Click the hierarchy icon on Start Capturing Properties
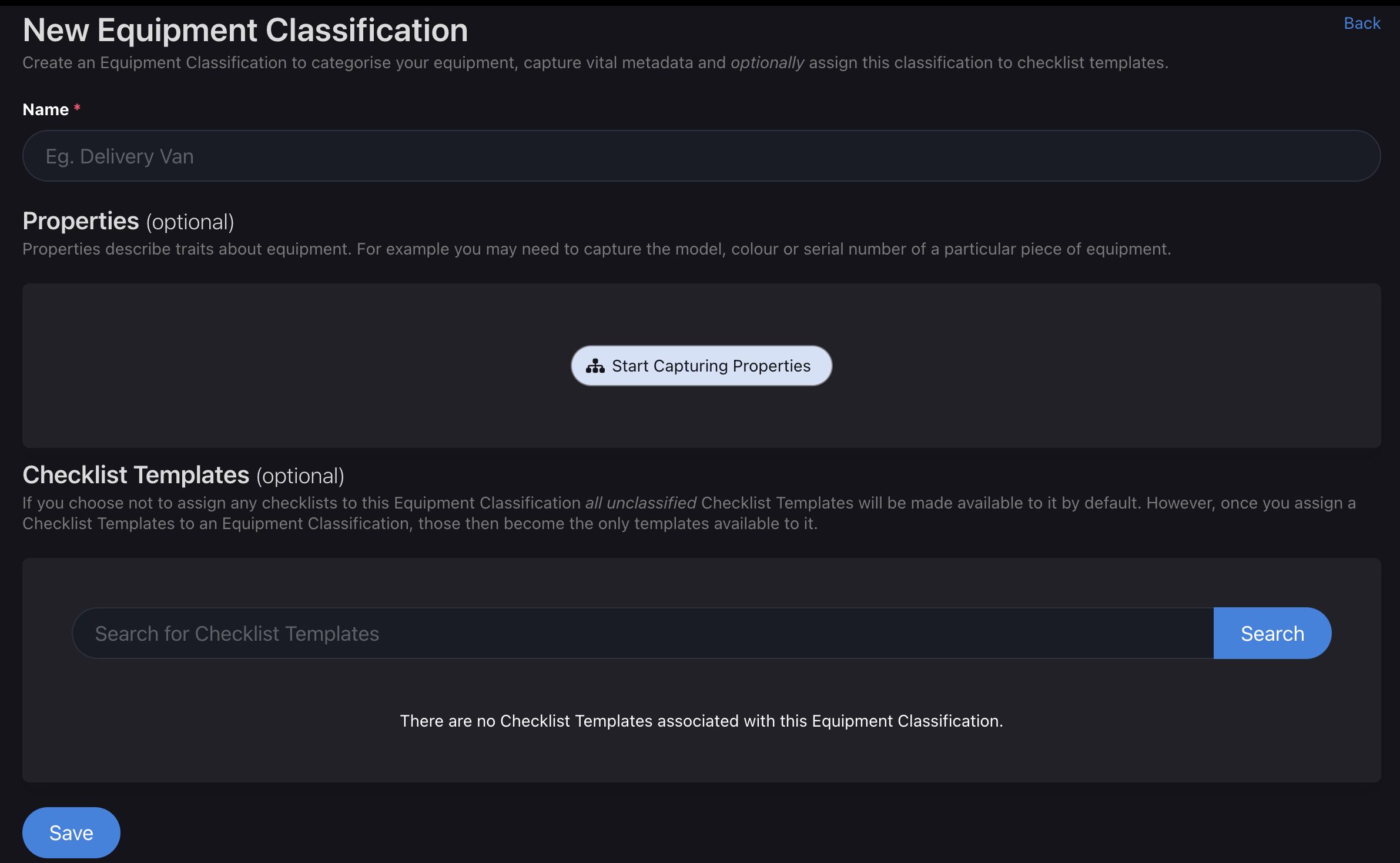The image size is (1400, 863). (x=595, y=366)
